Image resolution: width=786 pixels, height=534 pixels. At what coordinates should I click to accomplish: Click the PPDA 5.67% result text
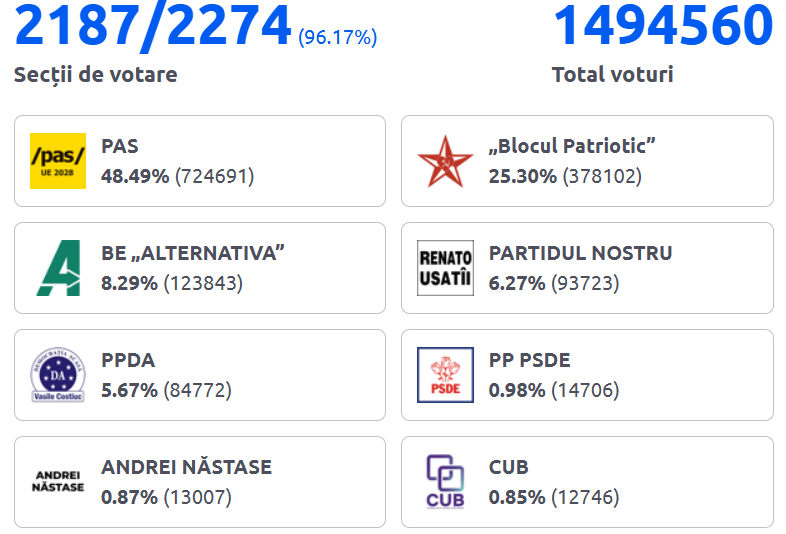[166, 391]
